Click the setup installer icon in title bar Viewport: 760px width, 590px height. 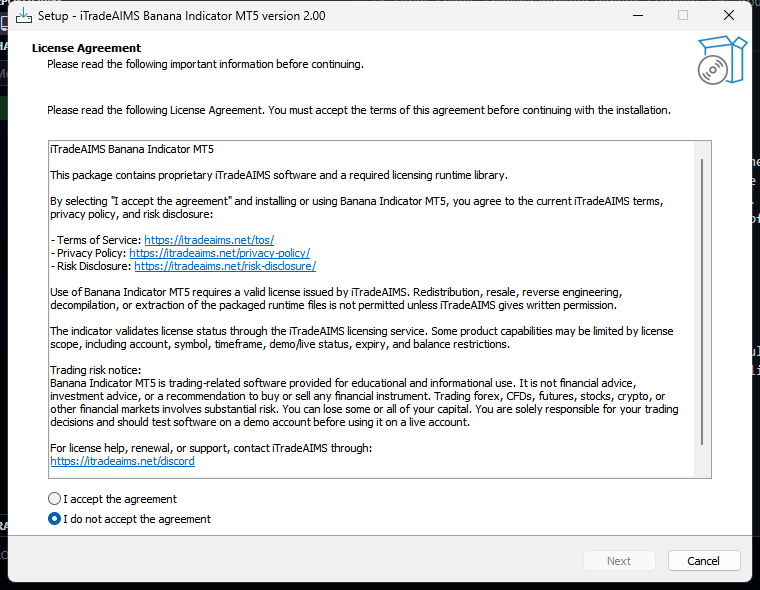coord(23,16)
